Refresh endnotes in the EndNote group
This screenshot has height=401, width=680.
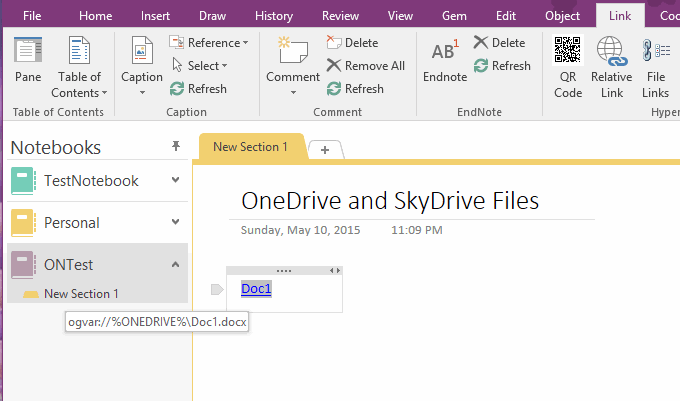click(x=502, y=65)
